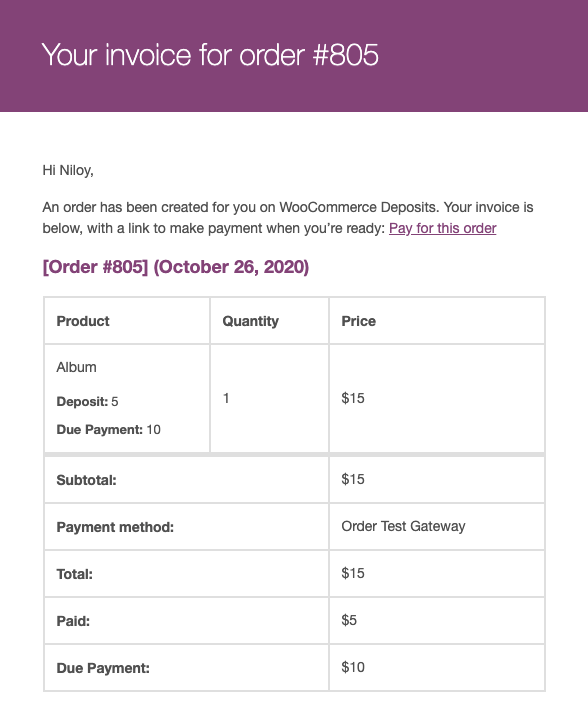Click the Subtotal amount $15
Screen dimensions: 588x706
(353, 479)
